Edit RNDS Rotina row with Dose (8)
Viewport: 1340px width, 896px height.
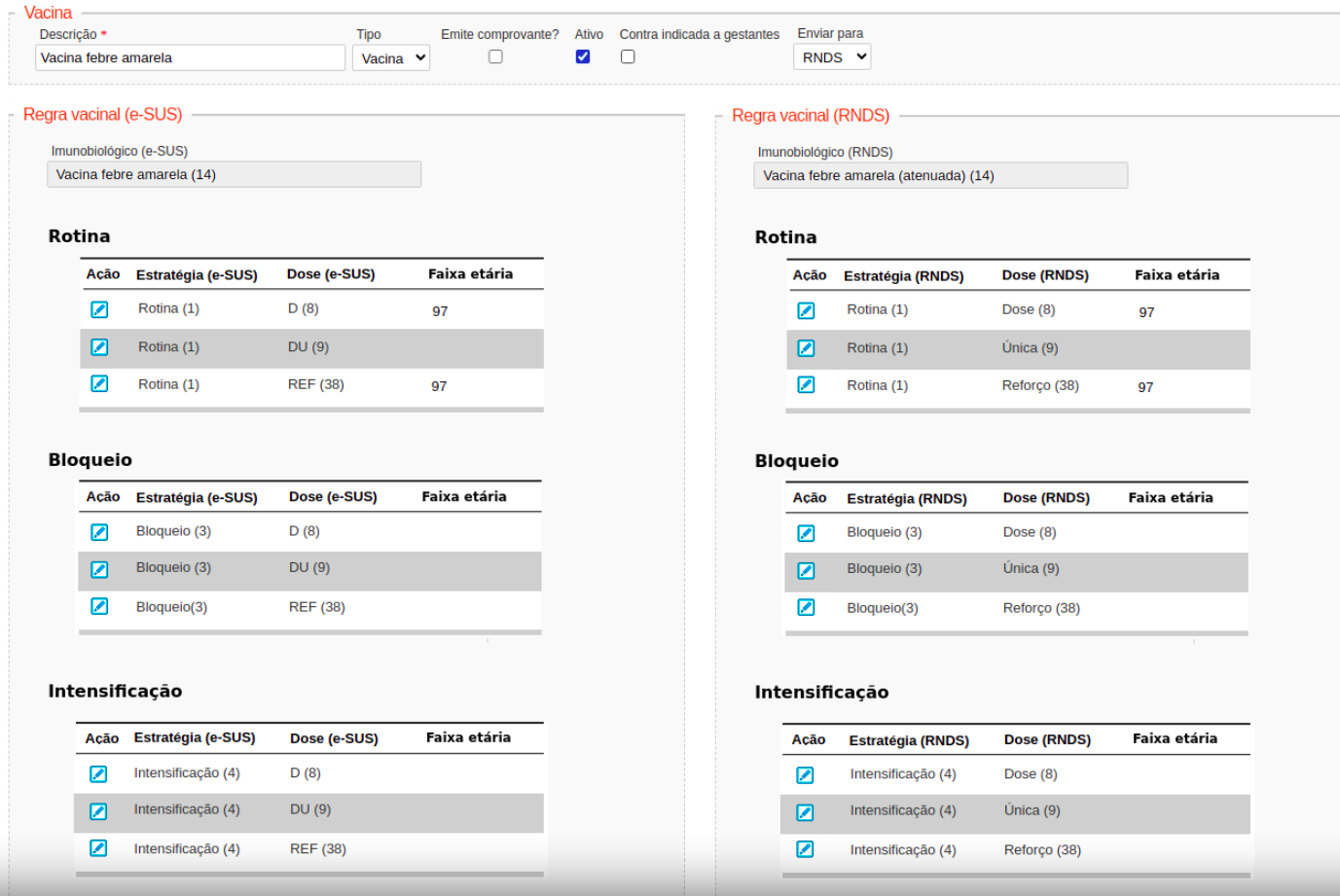pos(806,310)
